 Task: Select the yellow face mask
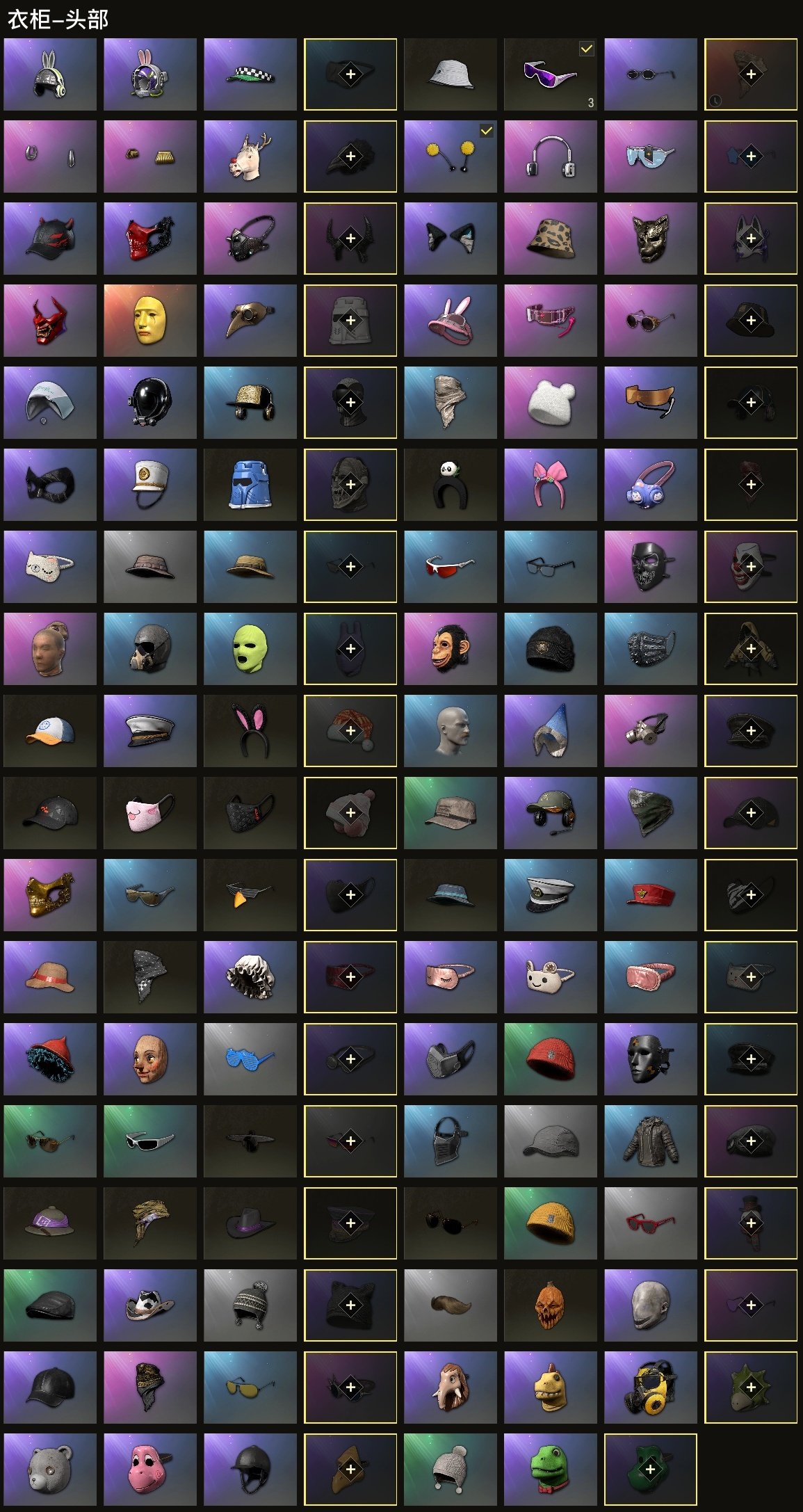tap(150, 321)
